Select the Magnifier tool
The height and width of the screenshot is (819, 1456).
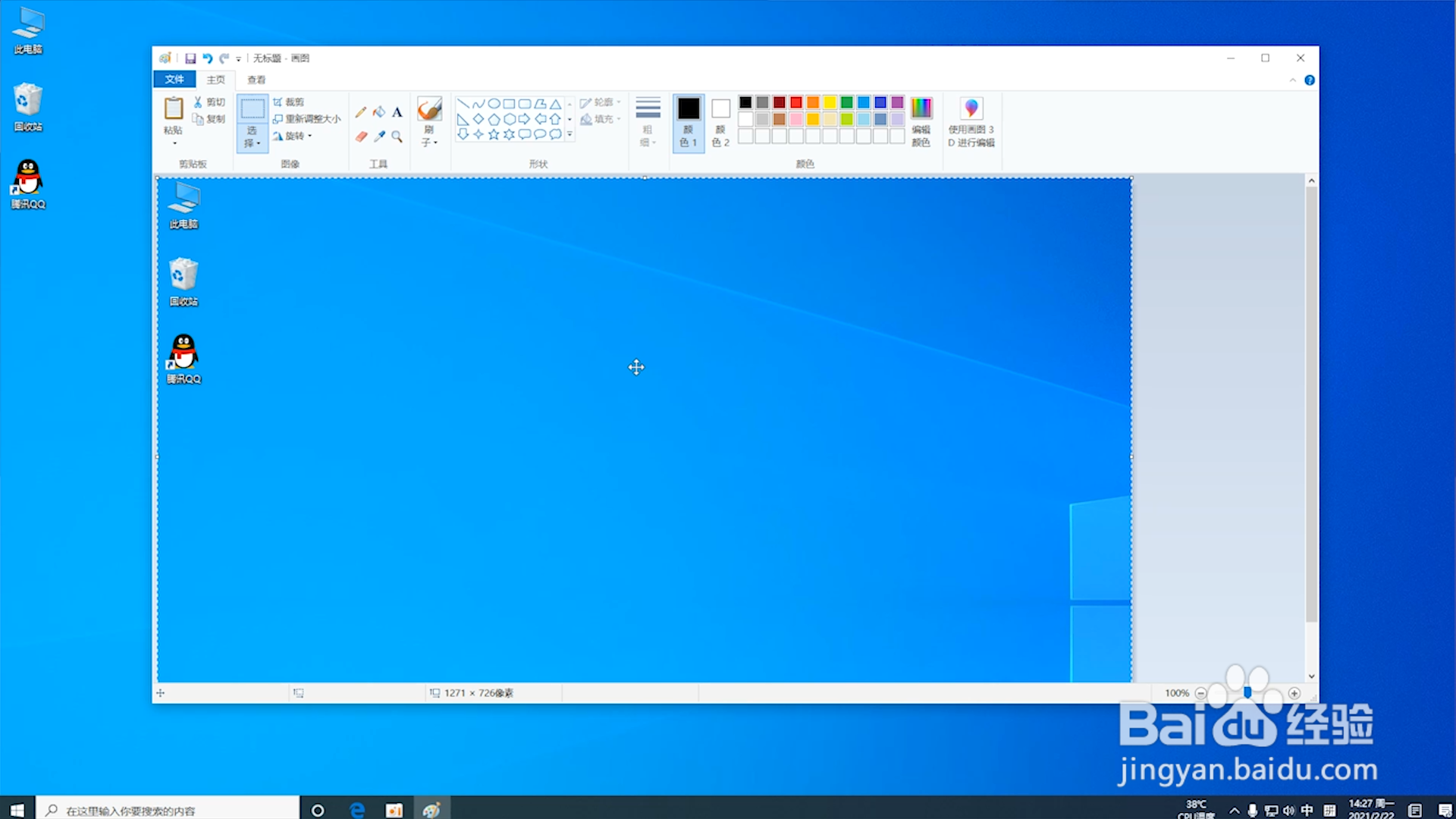point(397,136)
